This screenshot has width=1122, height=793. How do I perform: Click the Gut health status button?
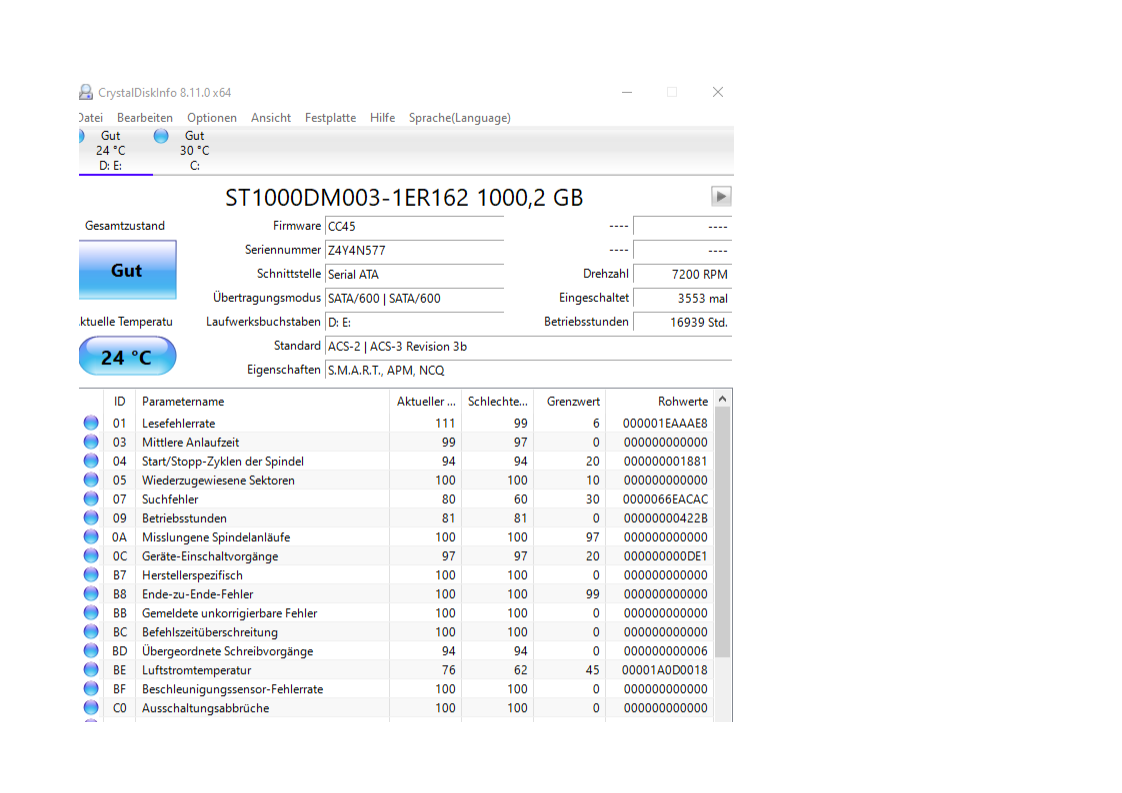coord(127,270)
